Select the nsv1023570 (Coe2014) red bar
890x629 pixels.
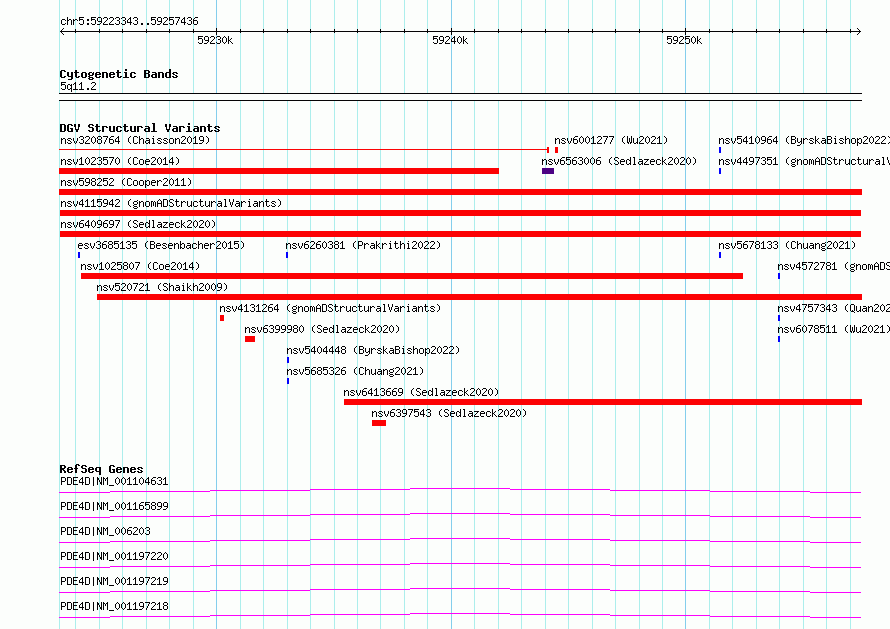point(279,171)
